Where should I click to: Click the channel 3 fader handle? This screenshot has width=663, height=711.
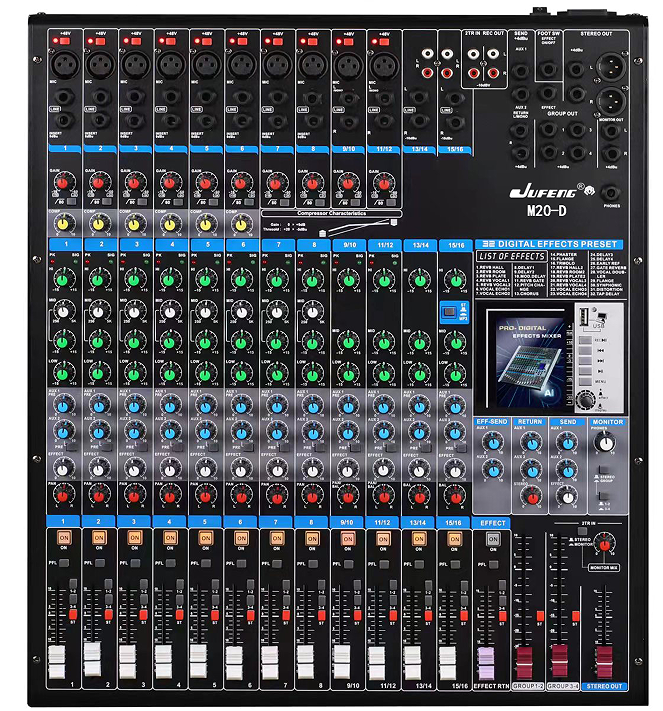[127, 660]
